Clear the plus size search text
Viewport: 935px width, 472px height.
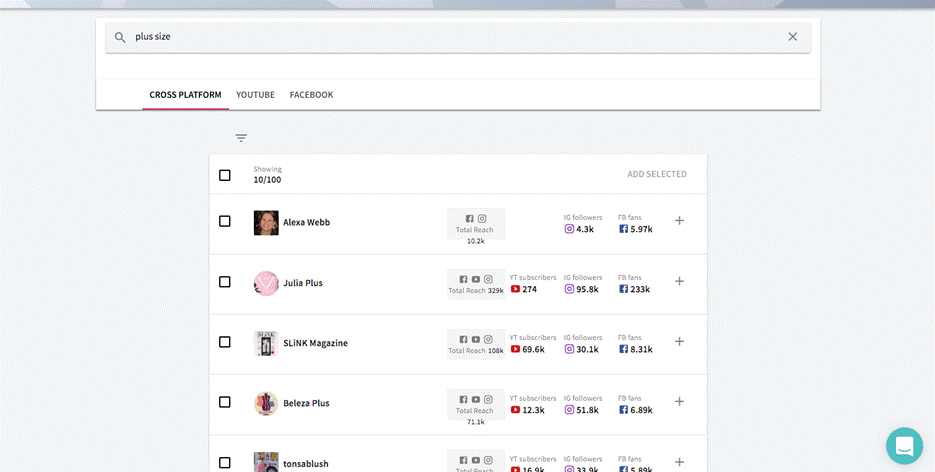coord(793,37)
